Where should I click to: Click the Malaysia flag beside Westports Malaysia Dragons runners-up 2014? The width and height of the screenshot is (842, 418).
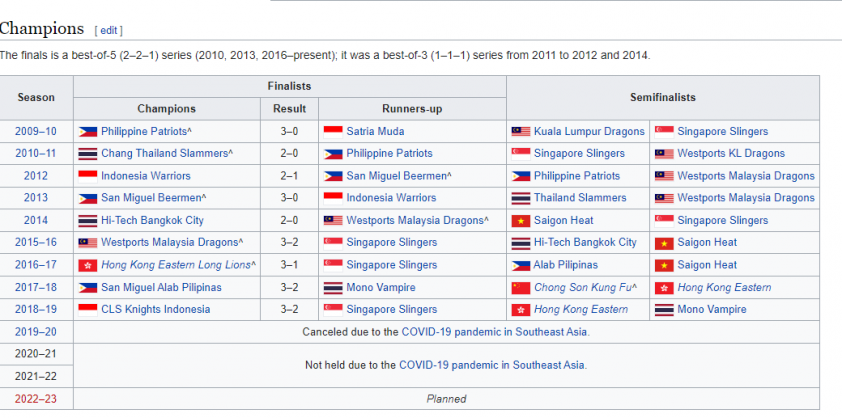[333, 221]
